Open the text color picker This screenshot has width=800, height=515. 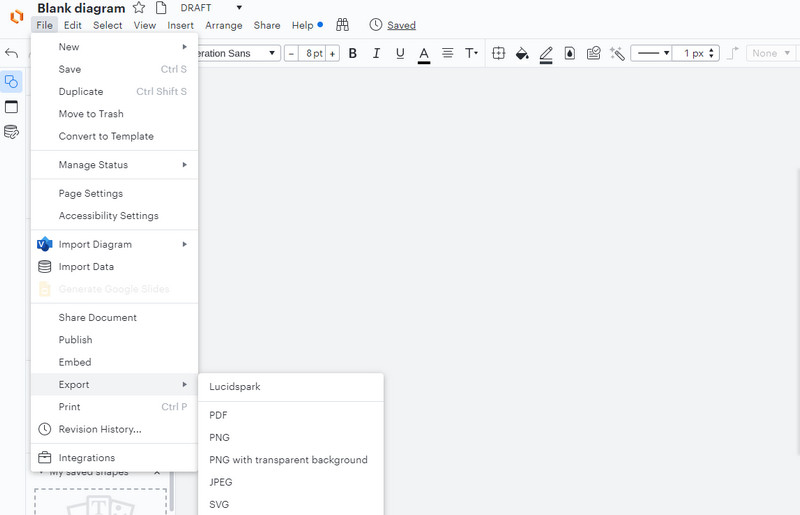423,54
